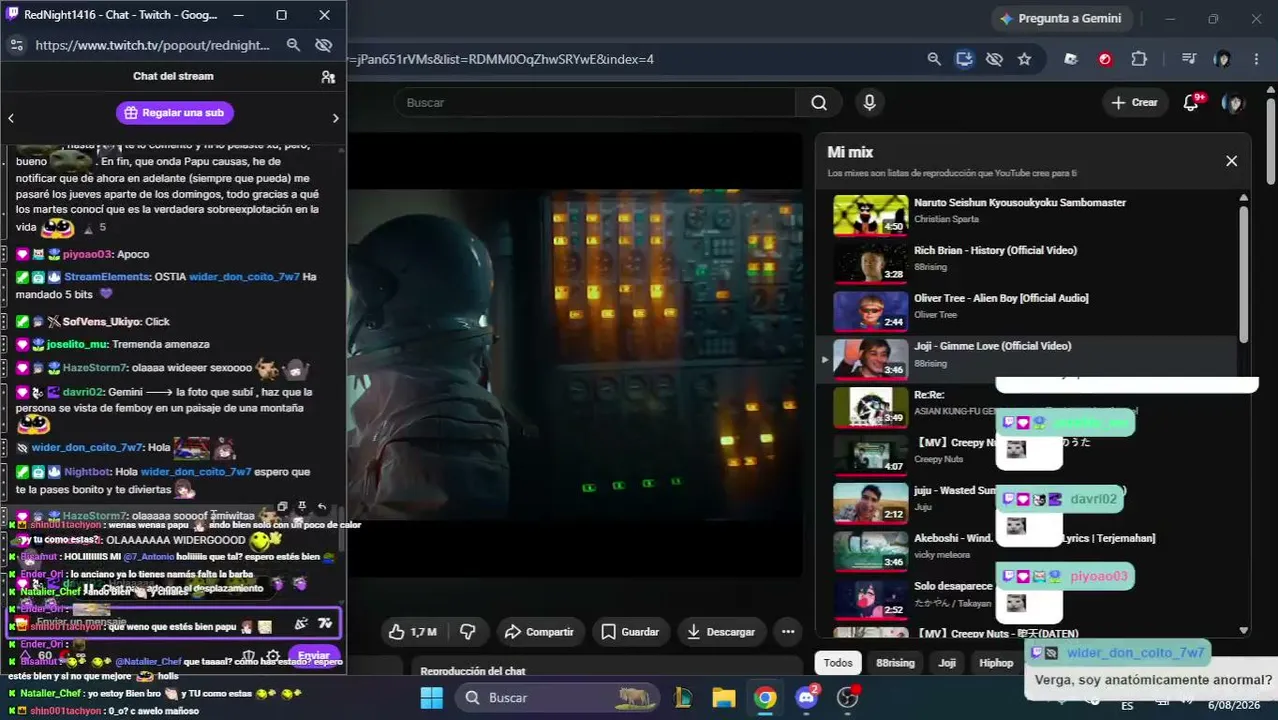
Task: Click the red circular extension icon
Action: 1105,59
